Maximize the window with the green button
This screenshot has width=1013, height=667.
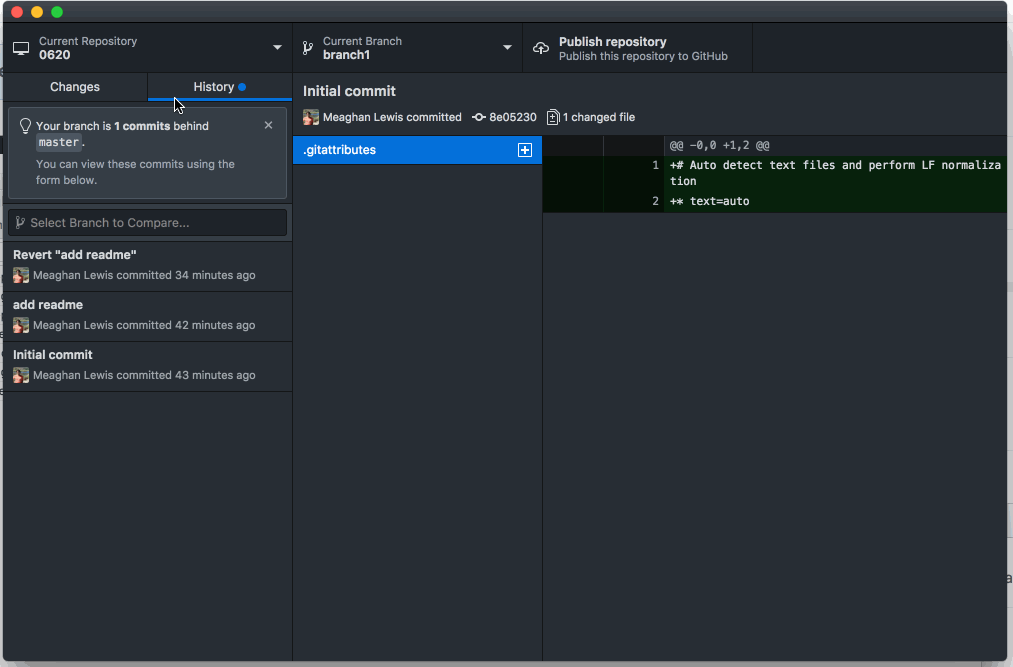point(57,12)
